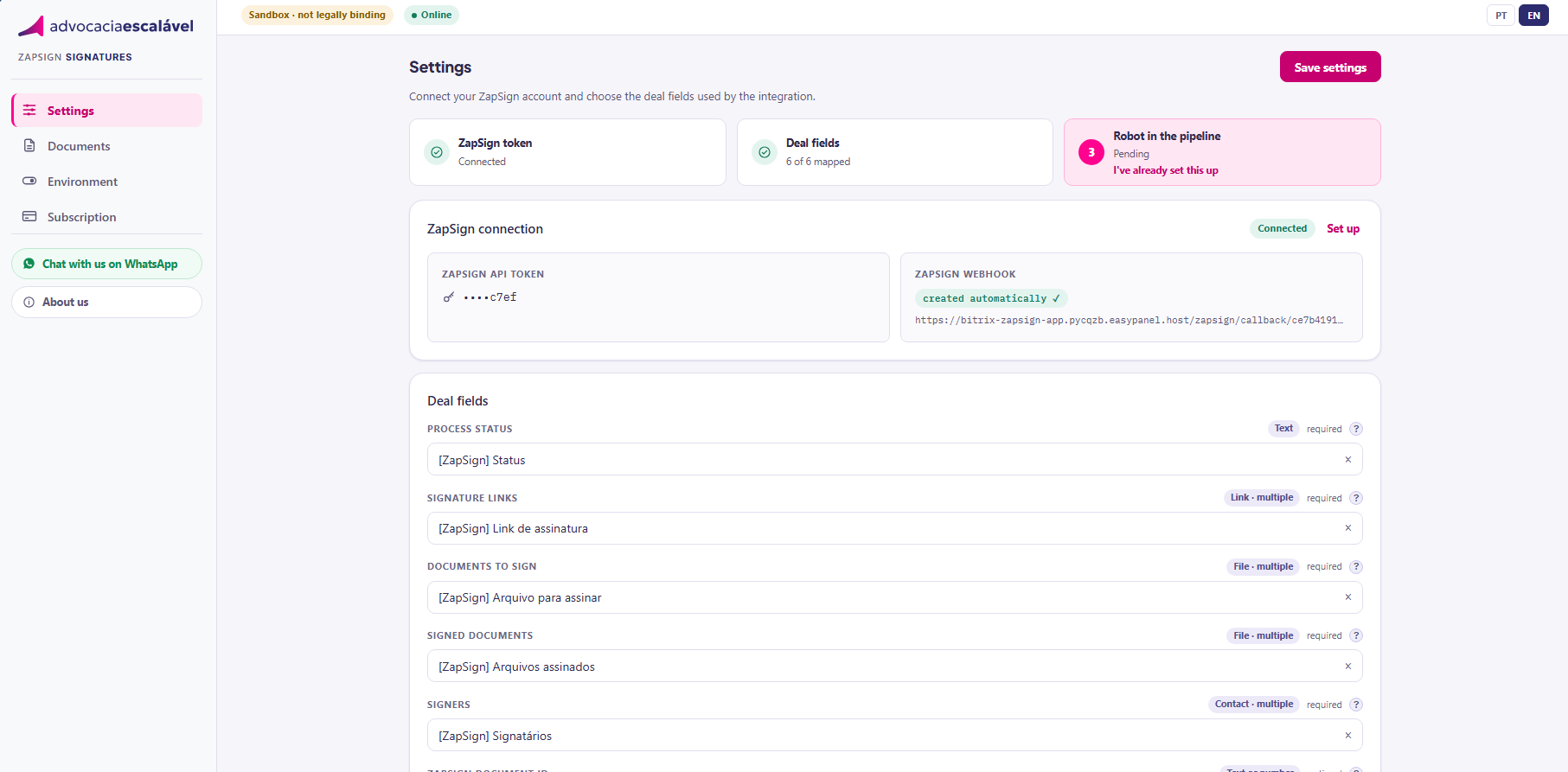Open the Signers field dropdown
1568x772 pixels.
895,736
